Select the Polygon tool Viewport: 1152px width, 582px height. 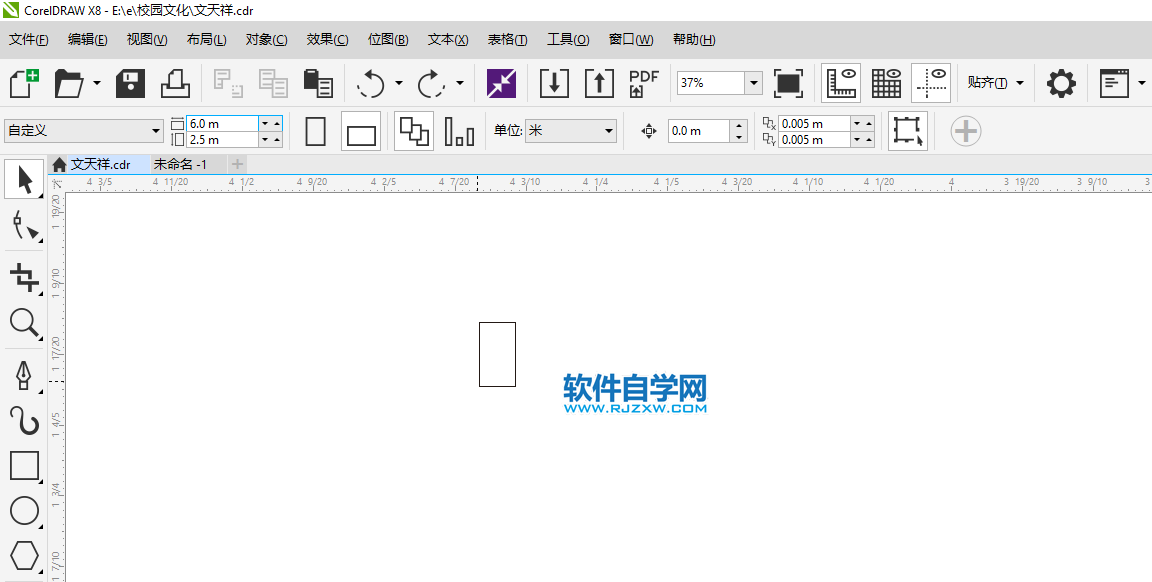24,556
